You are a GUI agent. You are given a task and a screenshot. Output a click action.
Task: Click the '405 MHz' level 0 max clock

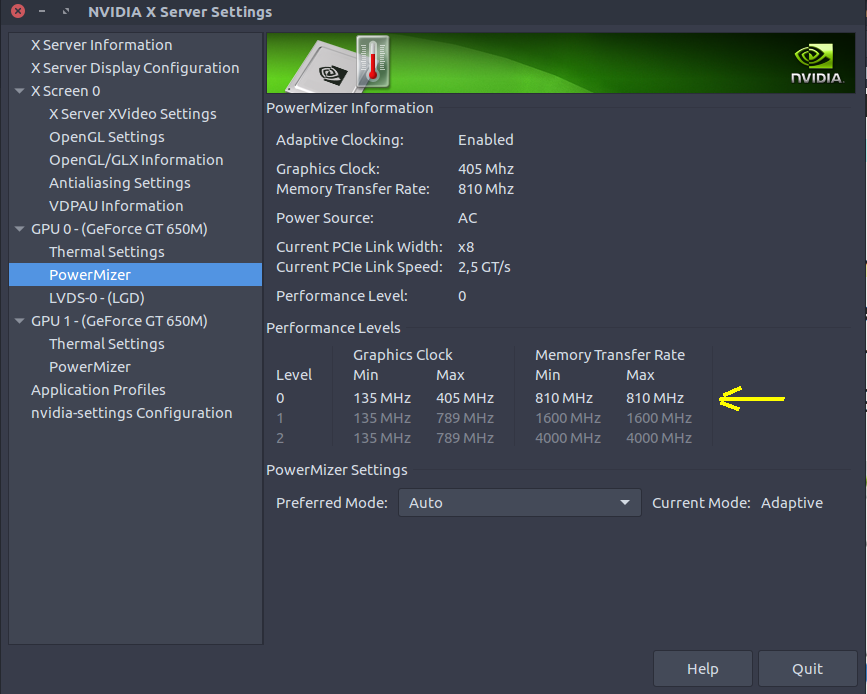(464, 398)
